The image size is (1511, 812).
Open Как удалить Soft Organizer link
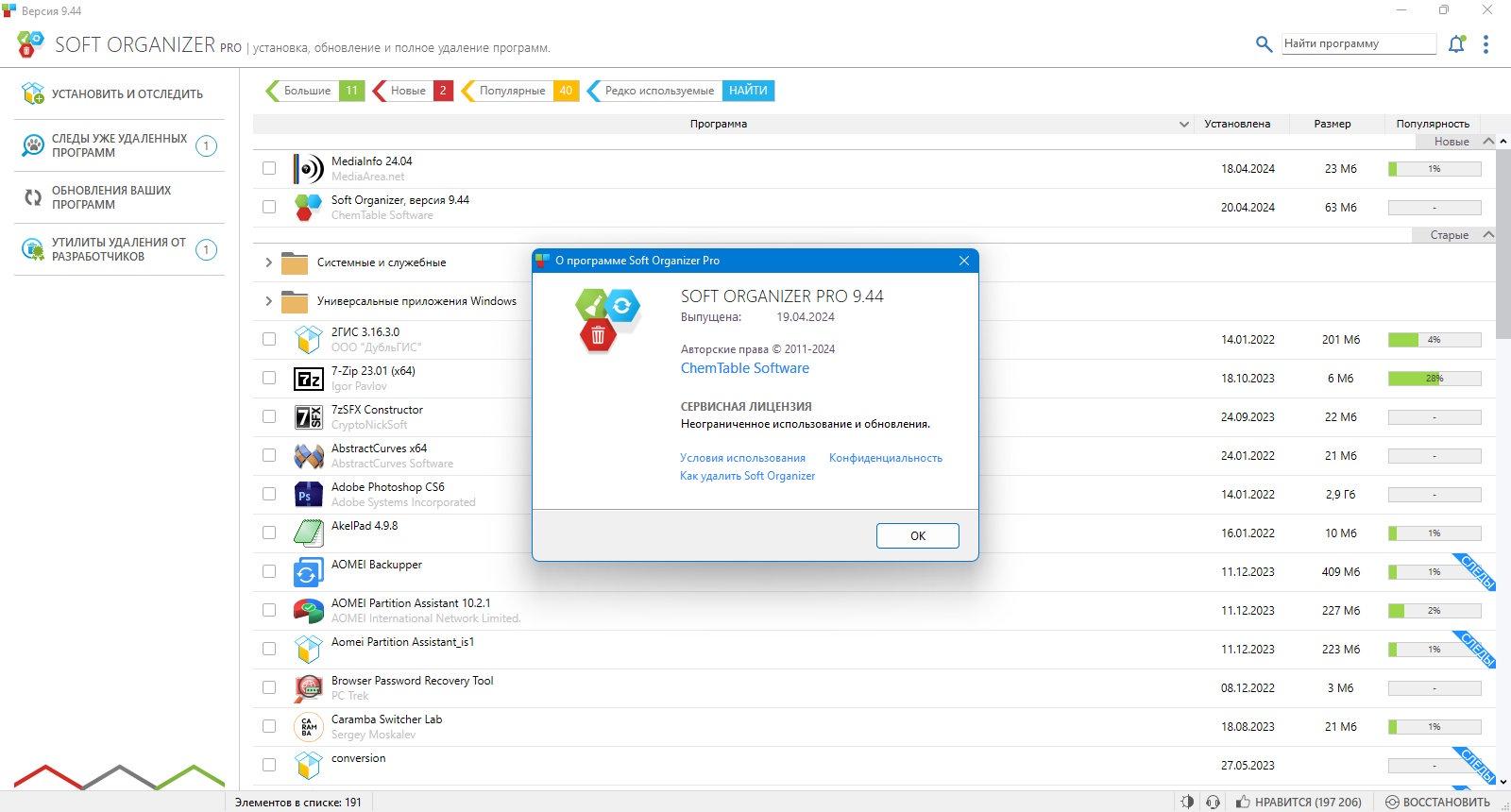click(x=748, y=476)
